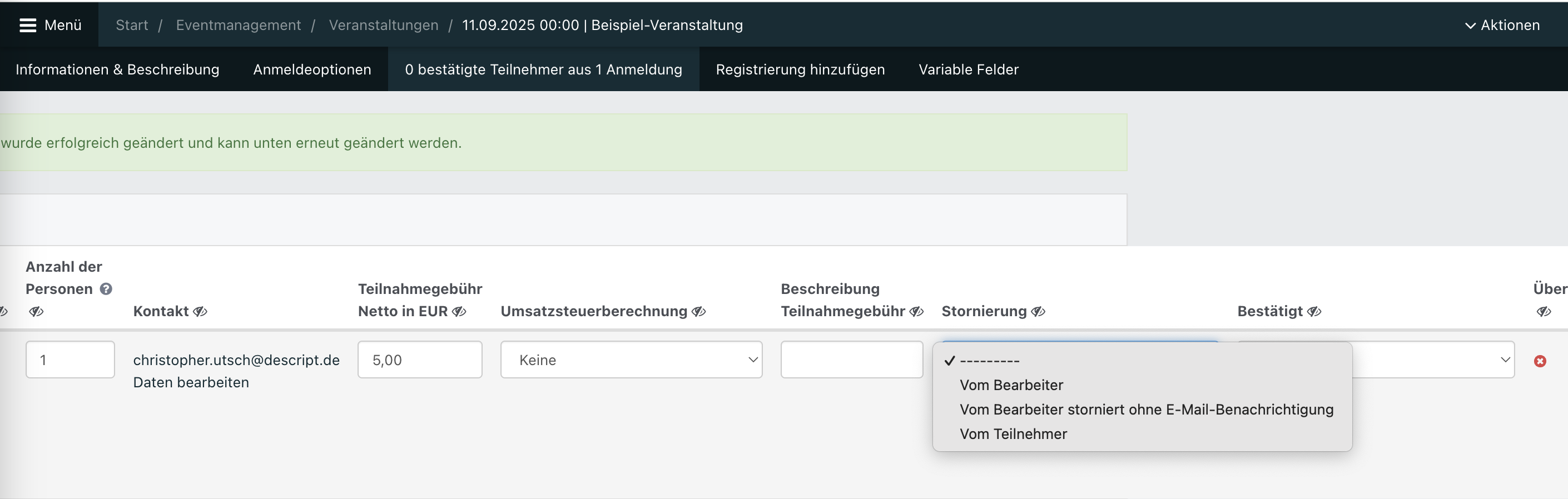Hide the Bestätigt column with eye icon

tap(1314, 312)
